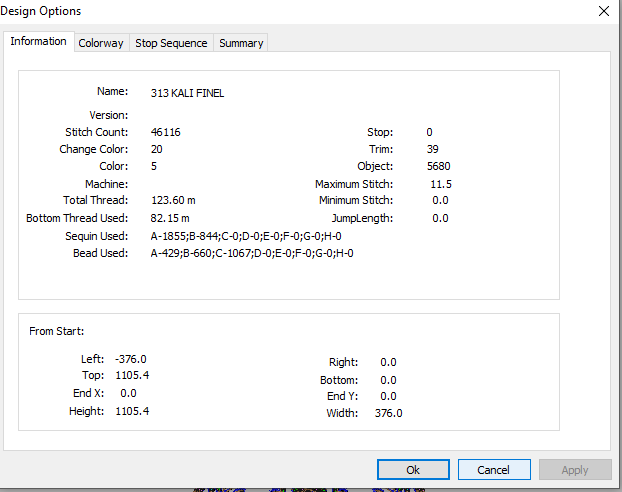Screen dimensions: 622x492
Task: Confirm with the Ok button
Action: (x=413, y=470)
